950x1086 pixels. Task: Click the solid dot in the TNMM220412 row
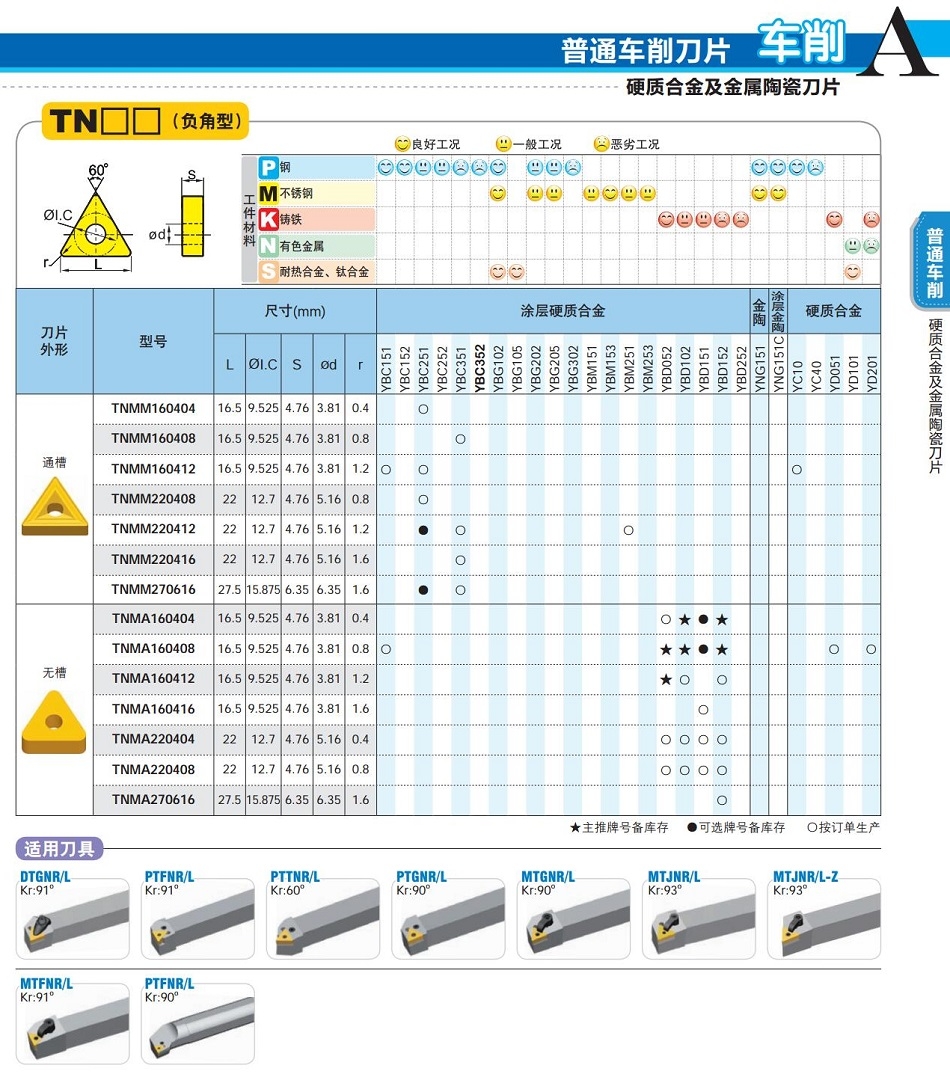(x=423, y=531)
